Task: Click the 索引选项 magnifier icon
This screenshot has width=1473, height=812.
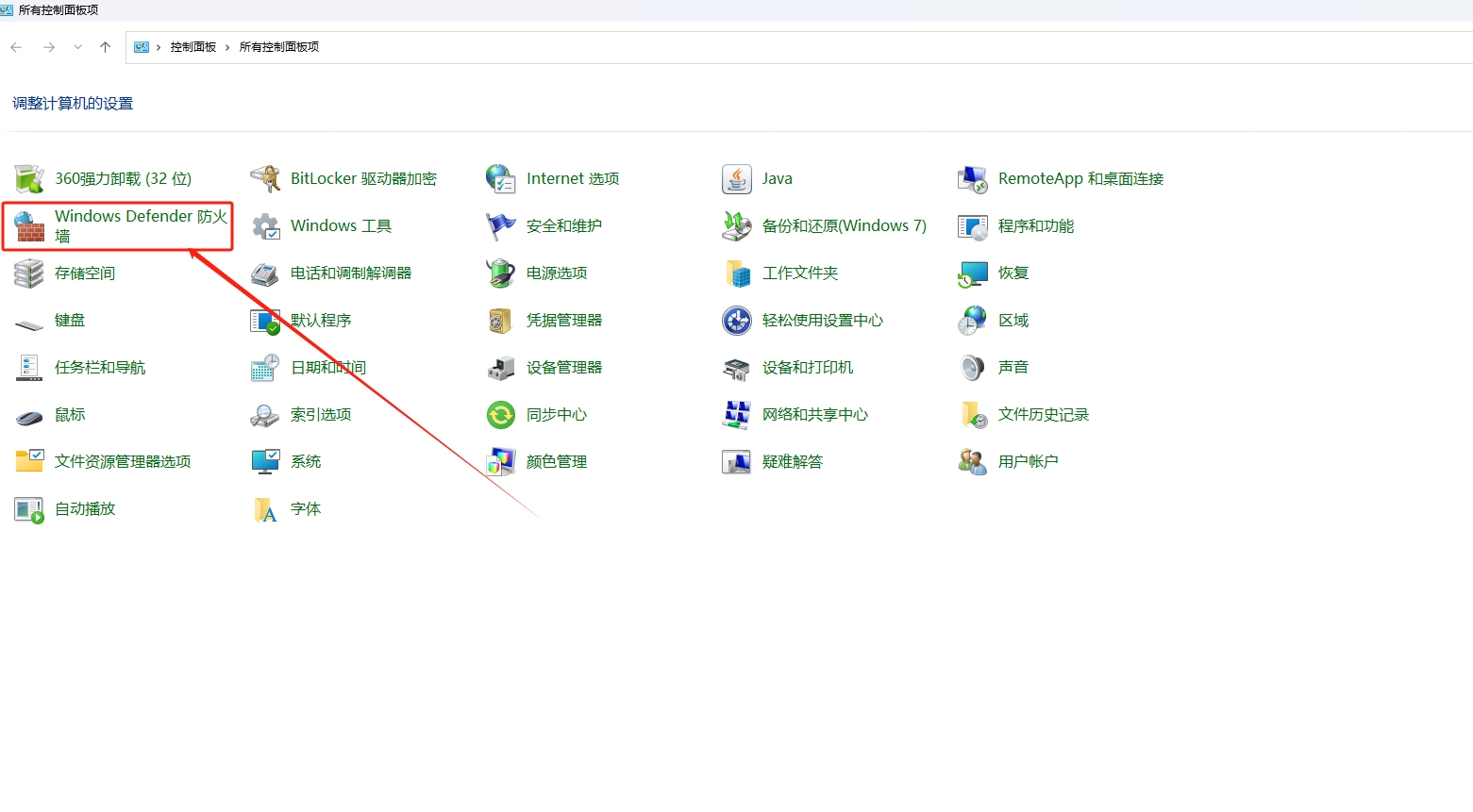Action: point(265,415)
